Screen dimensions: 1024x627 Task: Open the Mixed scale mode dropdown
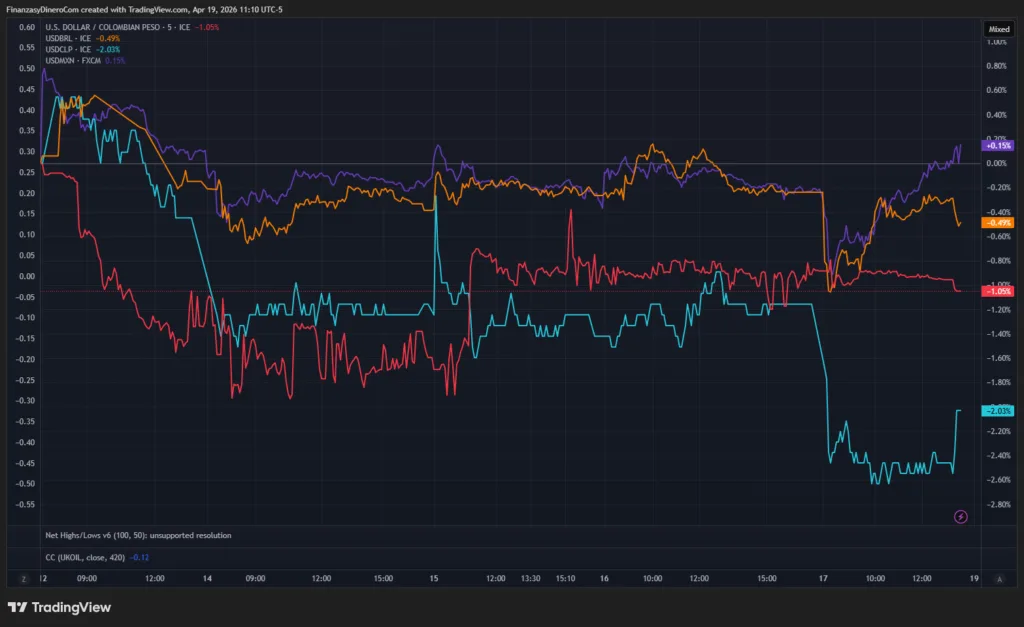click(998, 29)
